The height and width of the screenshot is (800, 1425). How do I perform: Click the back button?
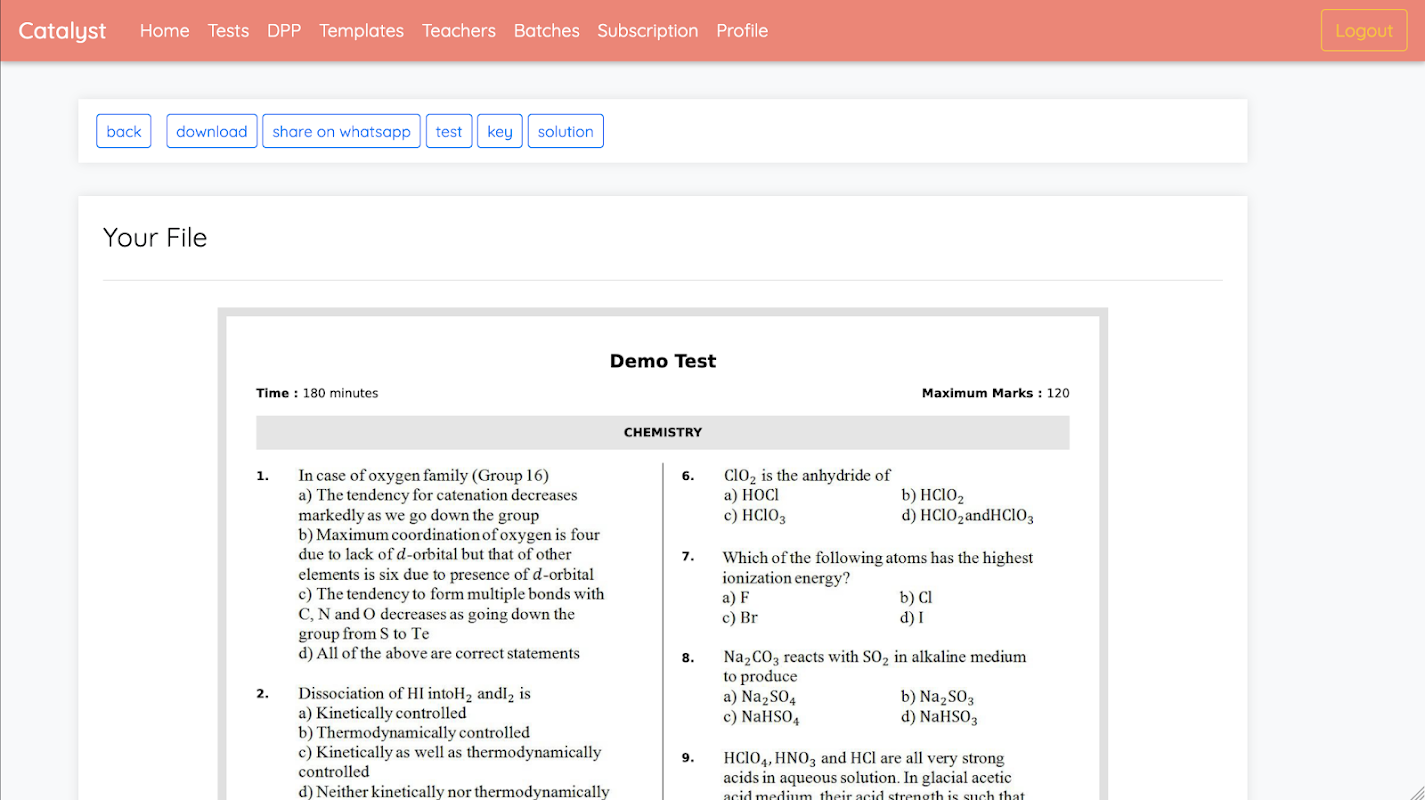(124, 131)
